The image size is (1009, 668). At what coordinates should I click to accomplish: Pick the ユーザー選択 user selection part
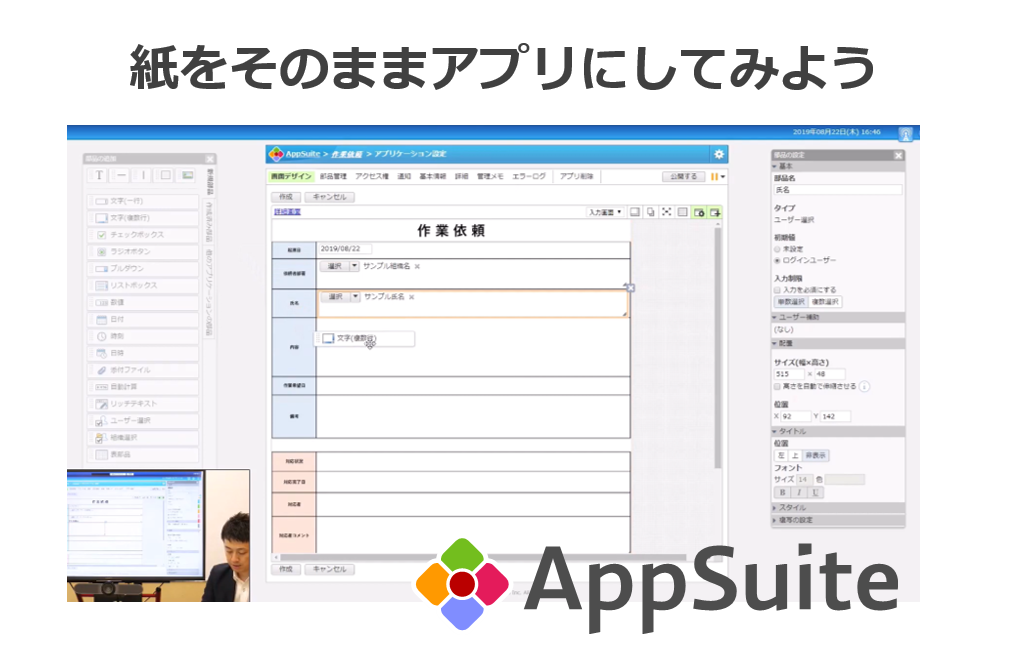tap(143, 421)
